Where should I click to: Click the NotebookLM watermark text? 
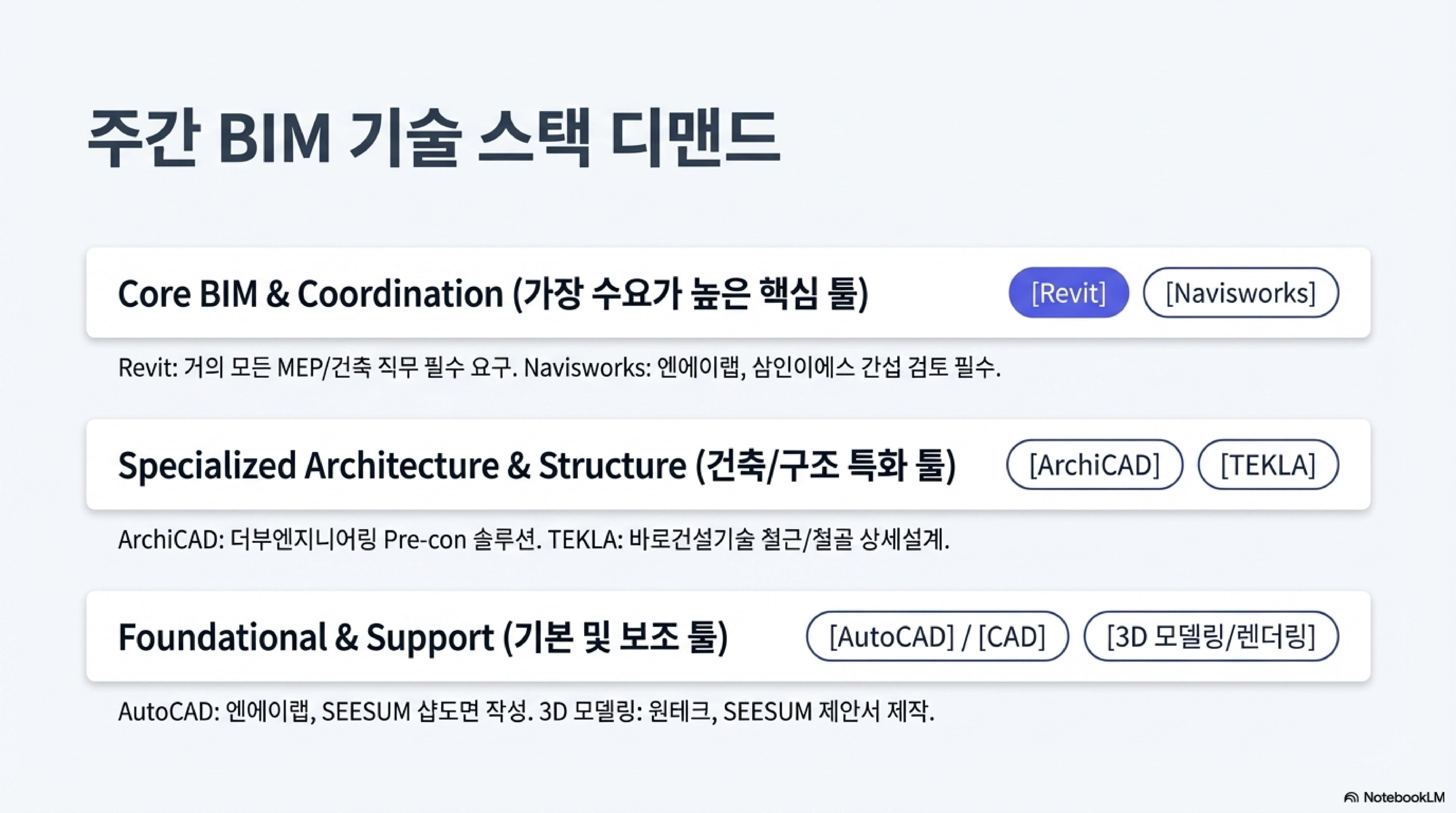[x=1403, y=798]
